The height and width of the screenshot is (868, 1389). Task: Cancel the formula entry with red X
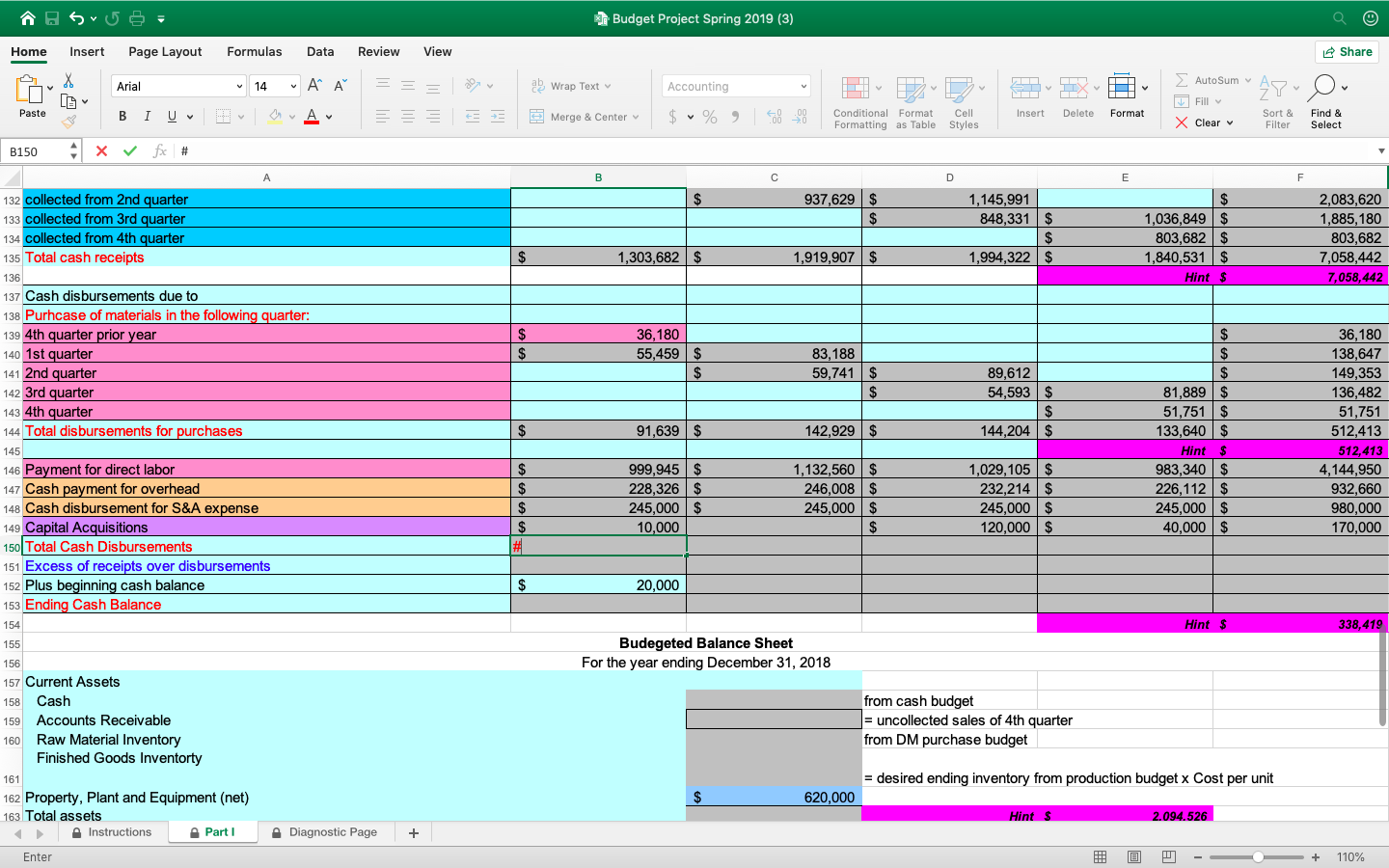tap(101, 150)
